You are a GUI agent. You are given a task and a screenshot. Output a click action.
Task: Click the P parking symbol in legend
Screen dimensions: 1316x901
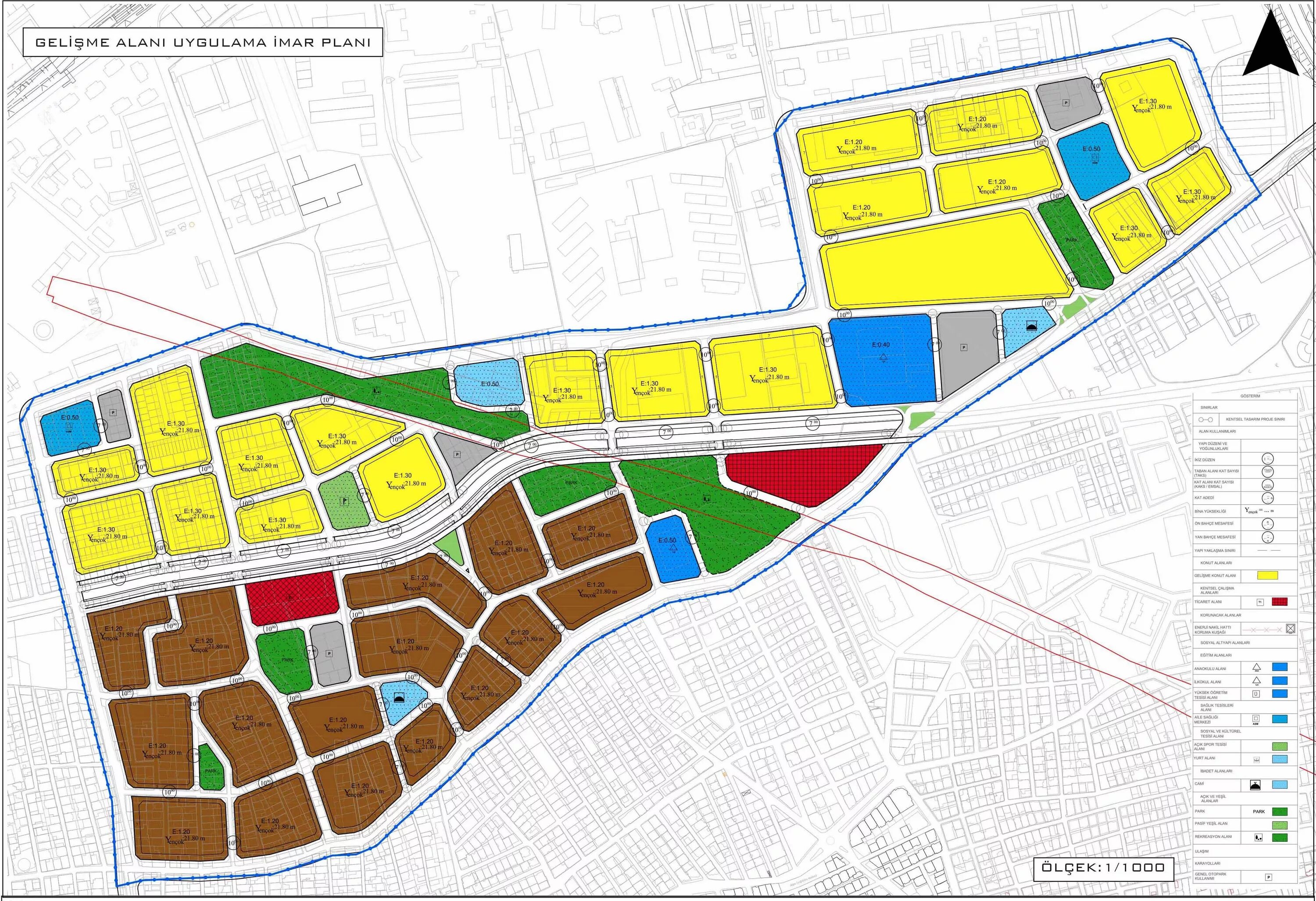(1269, 877)
